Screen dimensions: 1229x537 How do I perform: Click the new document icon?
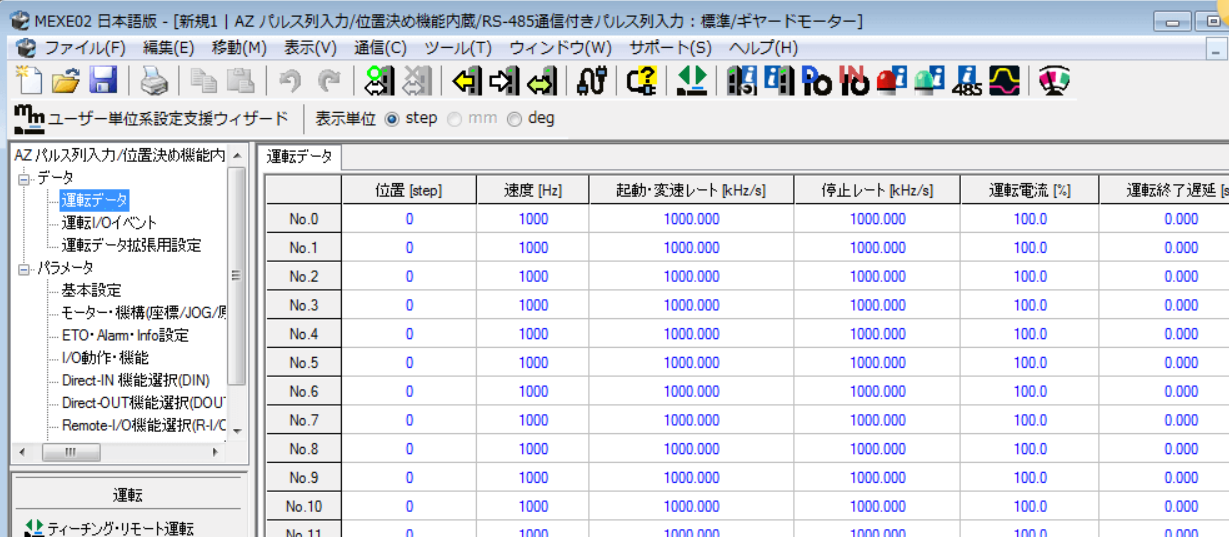coord(30,81)
